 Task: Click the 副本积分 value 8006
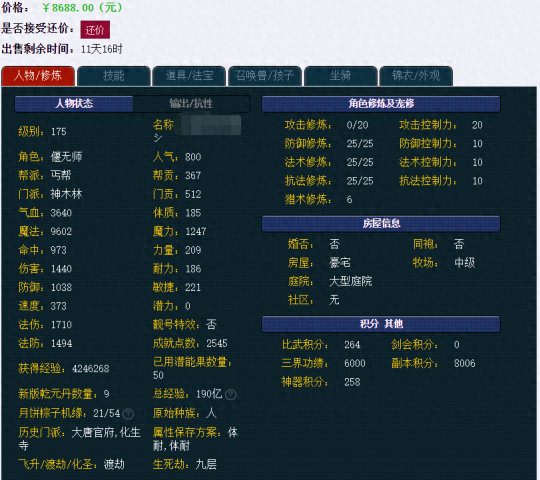(465, 363)
